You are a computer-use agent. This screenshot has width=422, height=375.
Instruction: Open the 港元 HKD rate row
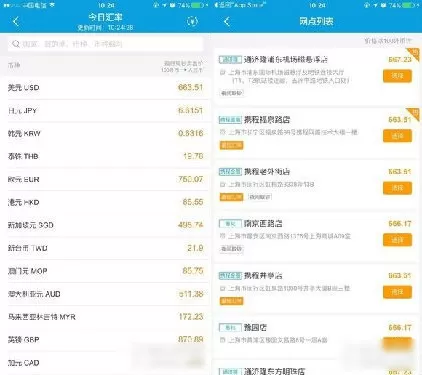tap(105, 202)
